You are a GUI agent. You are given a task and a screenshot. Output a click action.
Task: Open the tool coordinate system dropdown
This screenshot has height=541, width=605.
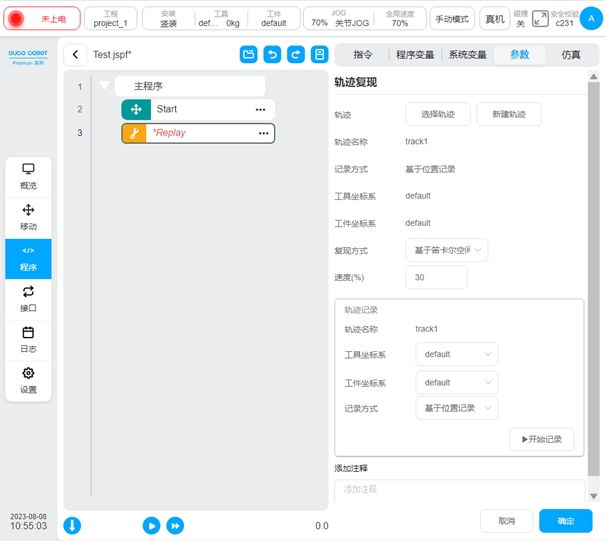point(456,354)
